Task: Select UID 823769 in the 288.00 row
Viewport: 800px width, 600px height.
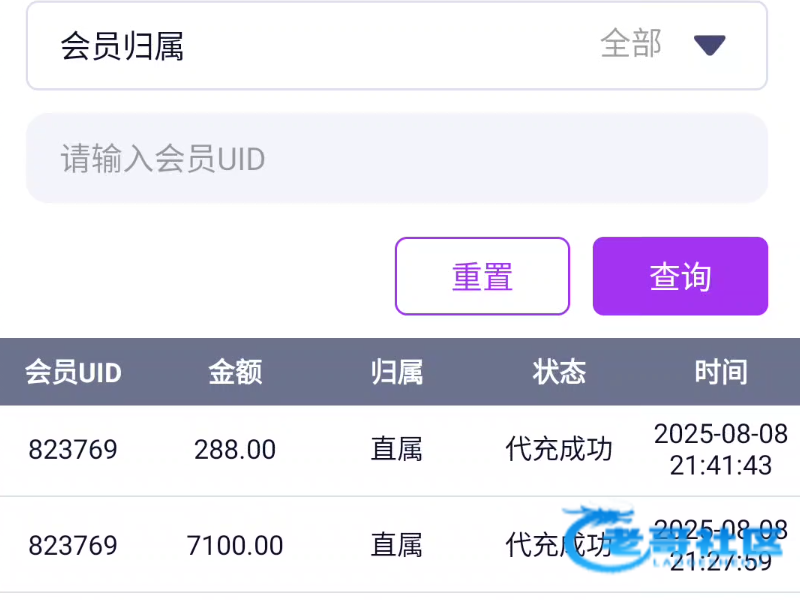Action: point(73,450)
